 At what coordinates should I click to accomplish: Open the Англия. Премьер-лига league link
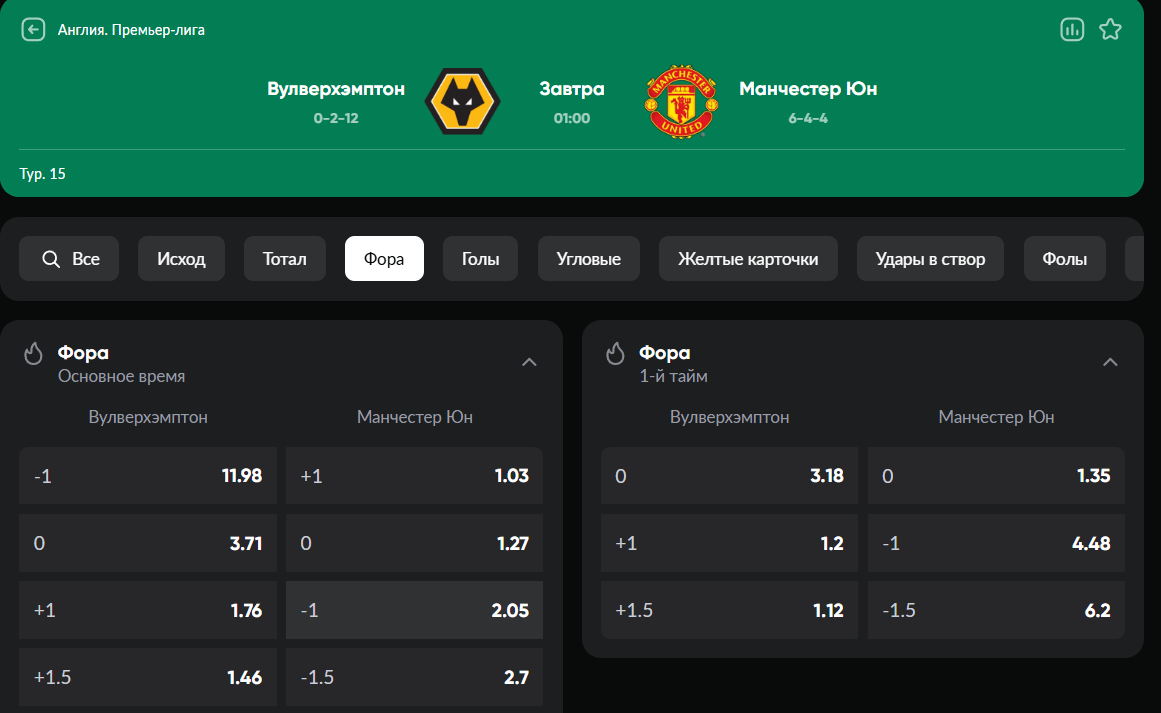point(131,30)
